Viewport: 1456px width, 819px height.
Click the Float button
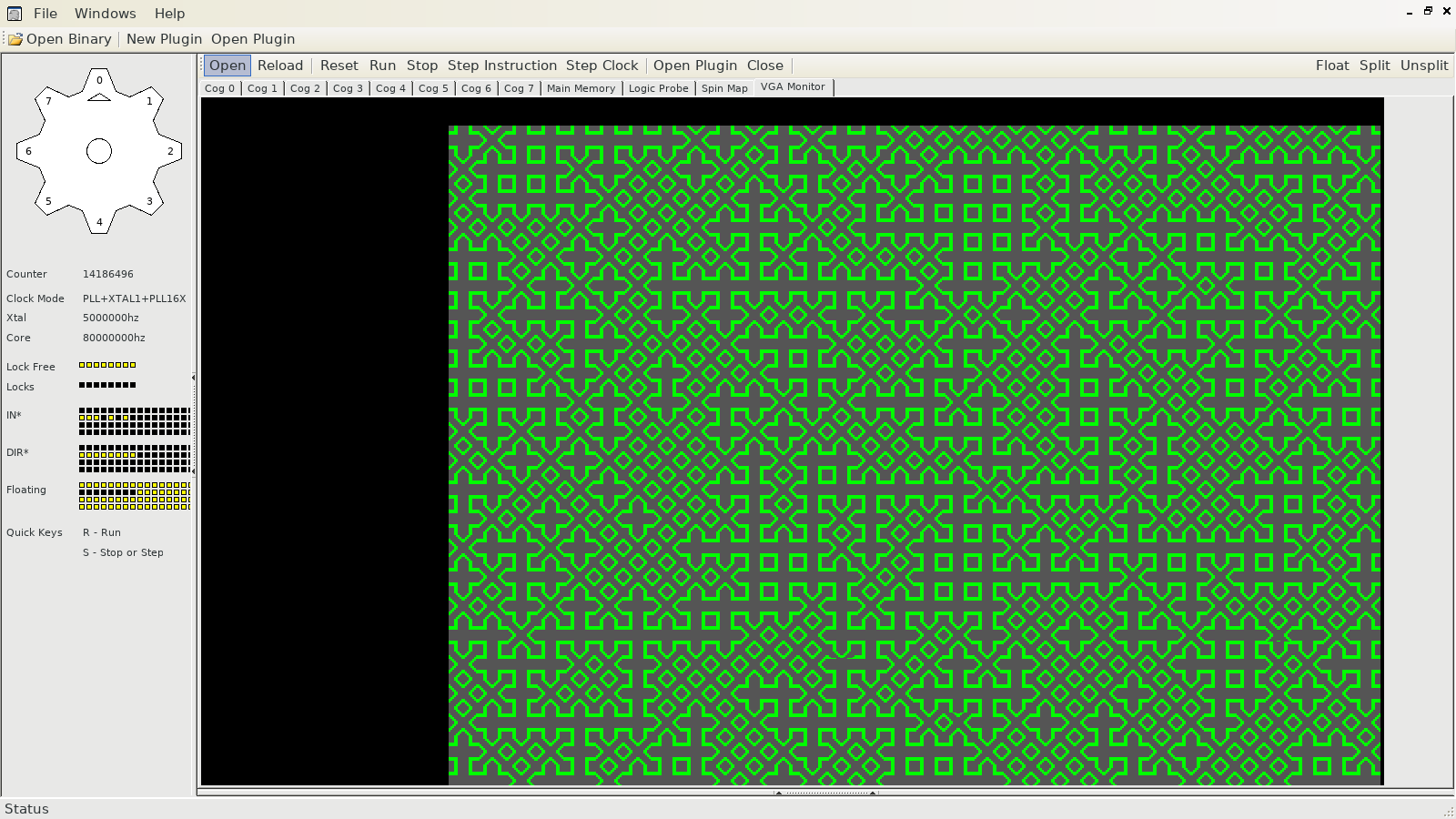[x=1331, y=66]
